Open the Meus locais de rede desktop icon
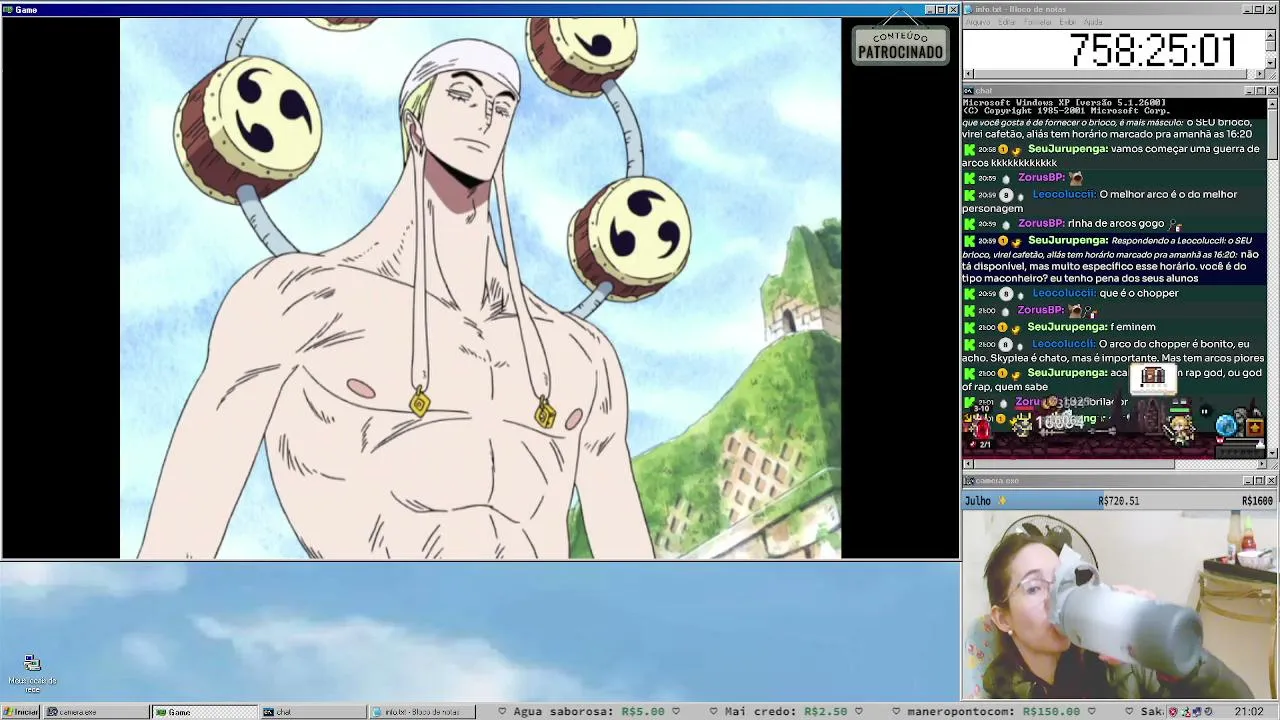Image resolution: width=1280 pixels, height=720 pixels. click(x=32, y=673)
